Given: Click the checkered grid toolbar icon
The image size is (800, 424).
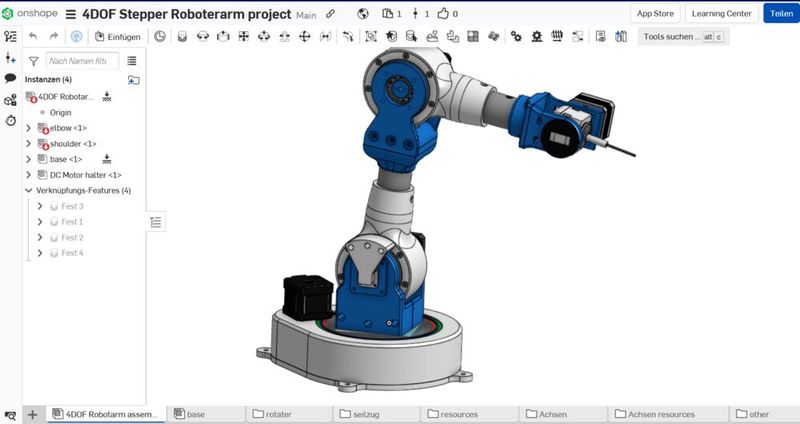Looking at the screenshot, I should click(x=473, y=36).
